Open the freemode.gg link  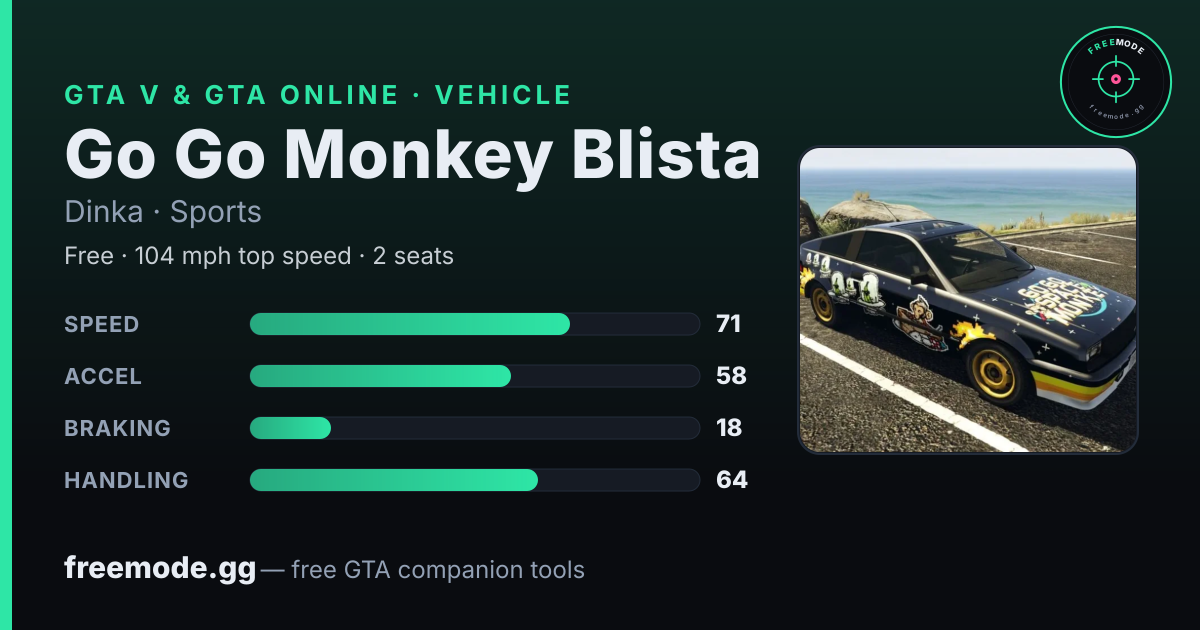click(x=160, y=569)
